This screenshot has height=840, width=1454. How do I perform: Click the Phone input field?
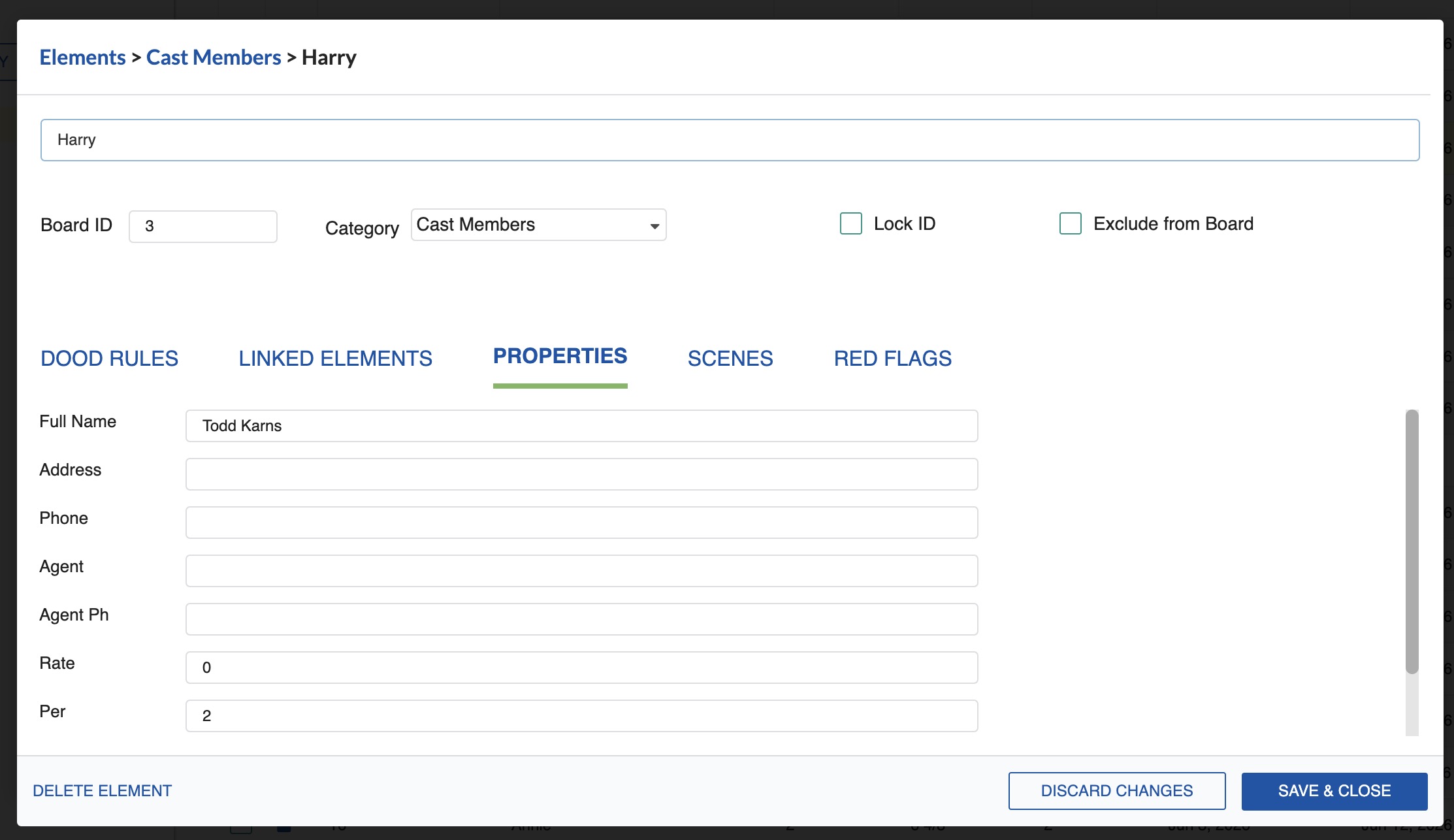tap(581, 522)
